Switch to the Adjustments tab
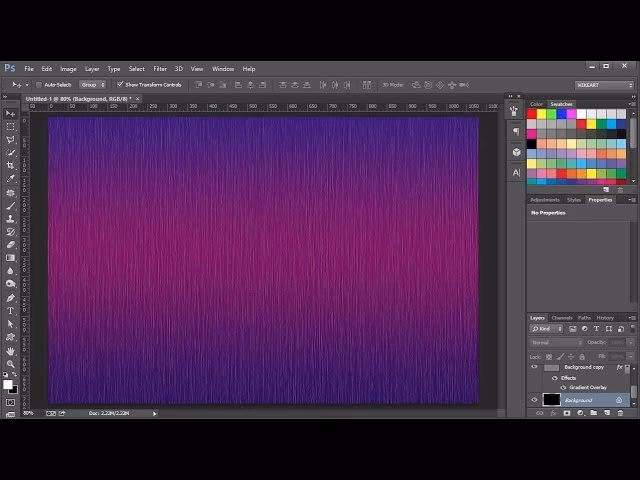The image size is (640, 480). (x=544, y=200)
